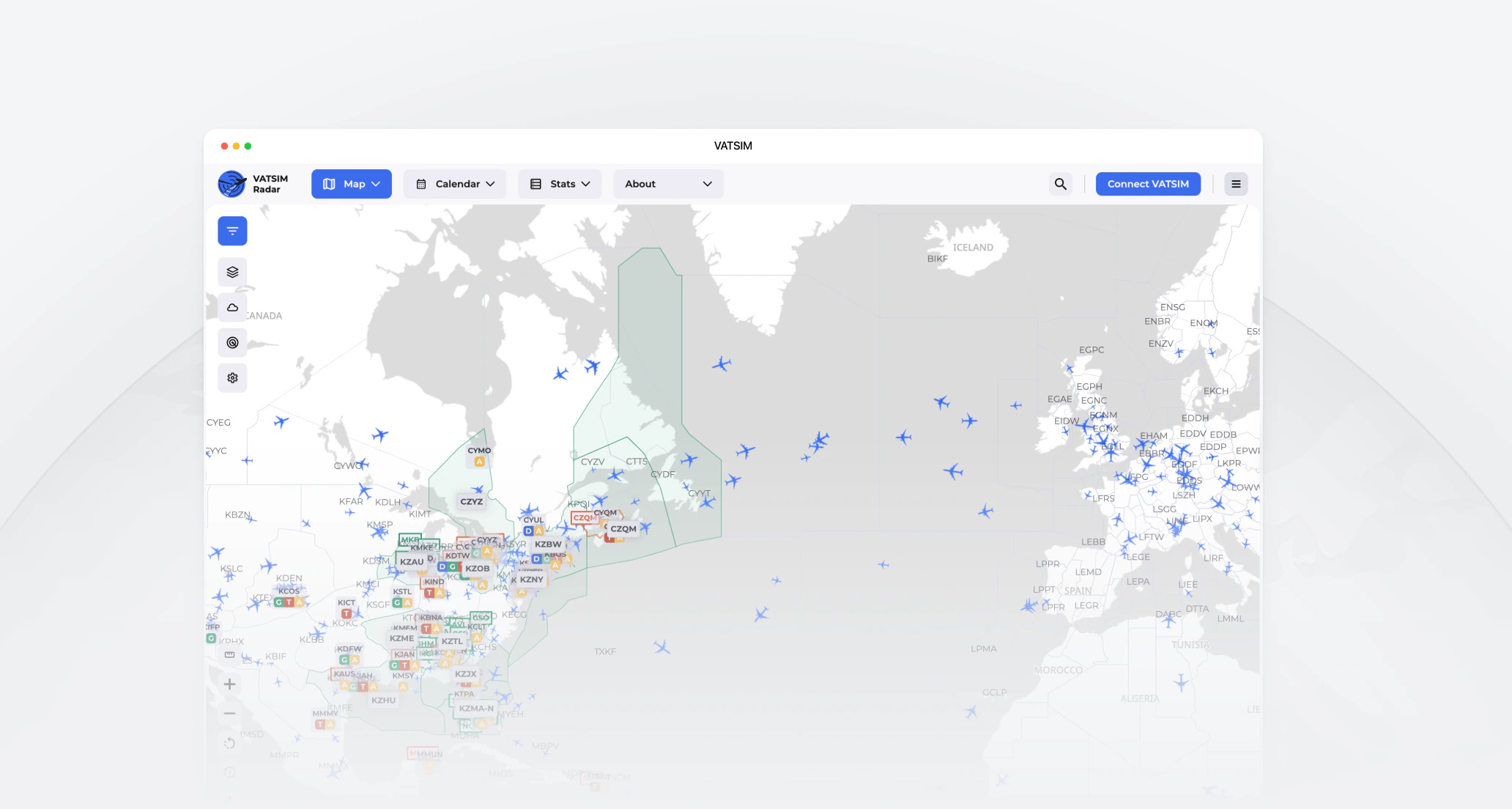Click the KSLC airport label
The image size is (1512, 809).
tap(231, 569)
